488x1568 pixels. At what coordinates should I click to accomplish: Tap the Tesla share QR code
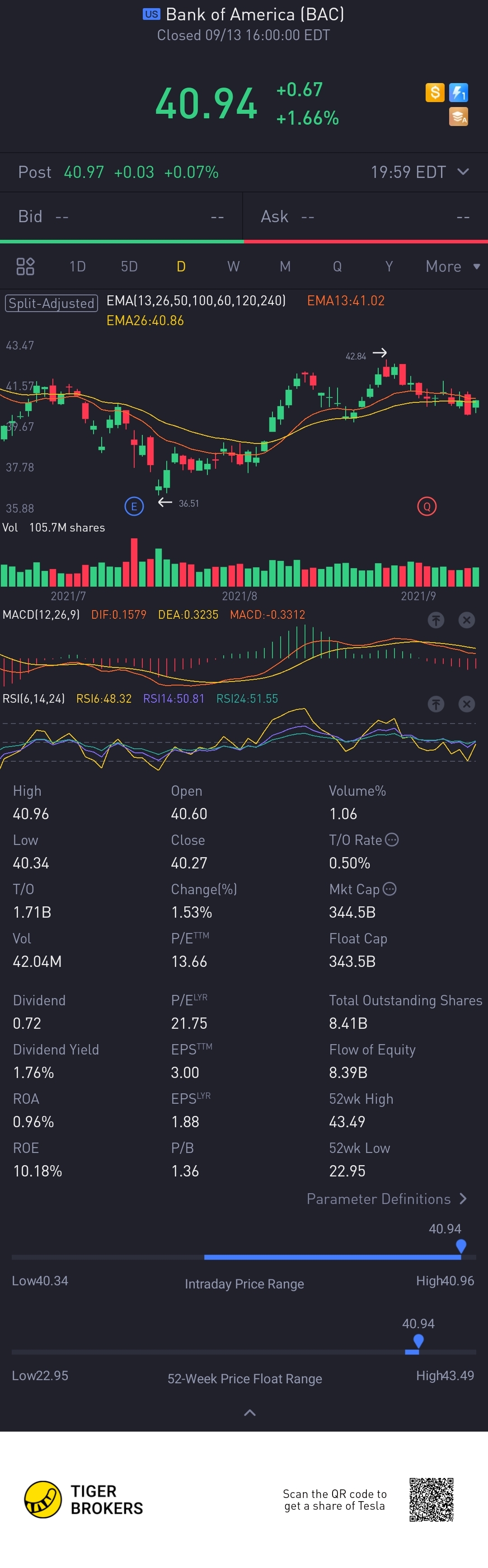[432, 1499]
